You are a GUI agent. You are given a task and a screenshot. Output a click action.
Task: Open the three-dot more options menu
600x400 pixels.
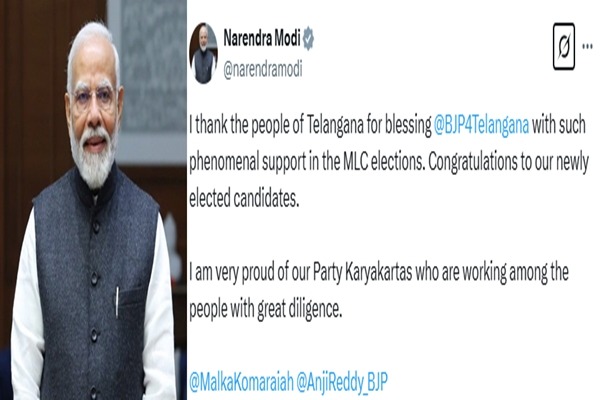coord(587,46)
